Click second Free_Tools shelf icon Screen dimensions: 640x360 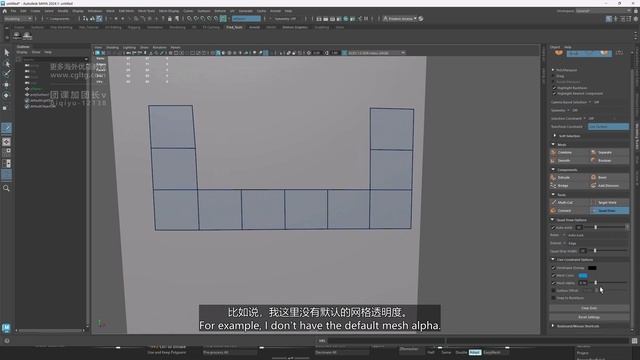(27, 36)
